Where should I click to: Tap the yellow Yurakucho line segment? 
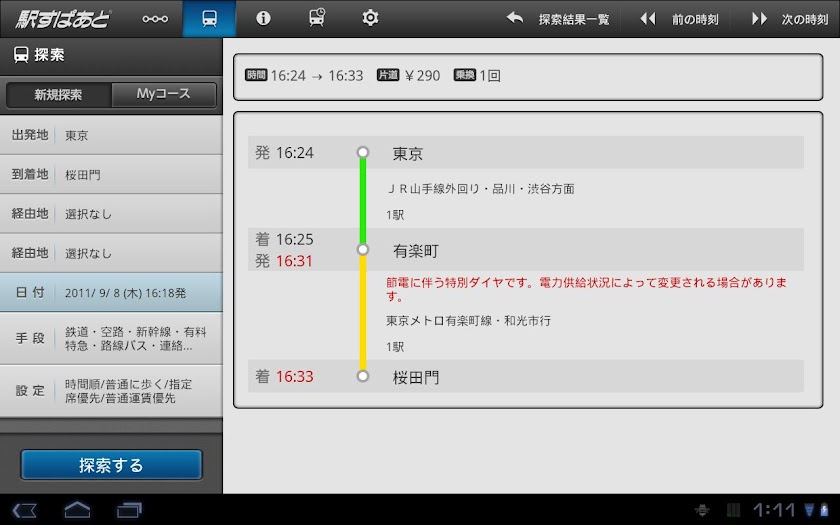coord(363,313)
